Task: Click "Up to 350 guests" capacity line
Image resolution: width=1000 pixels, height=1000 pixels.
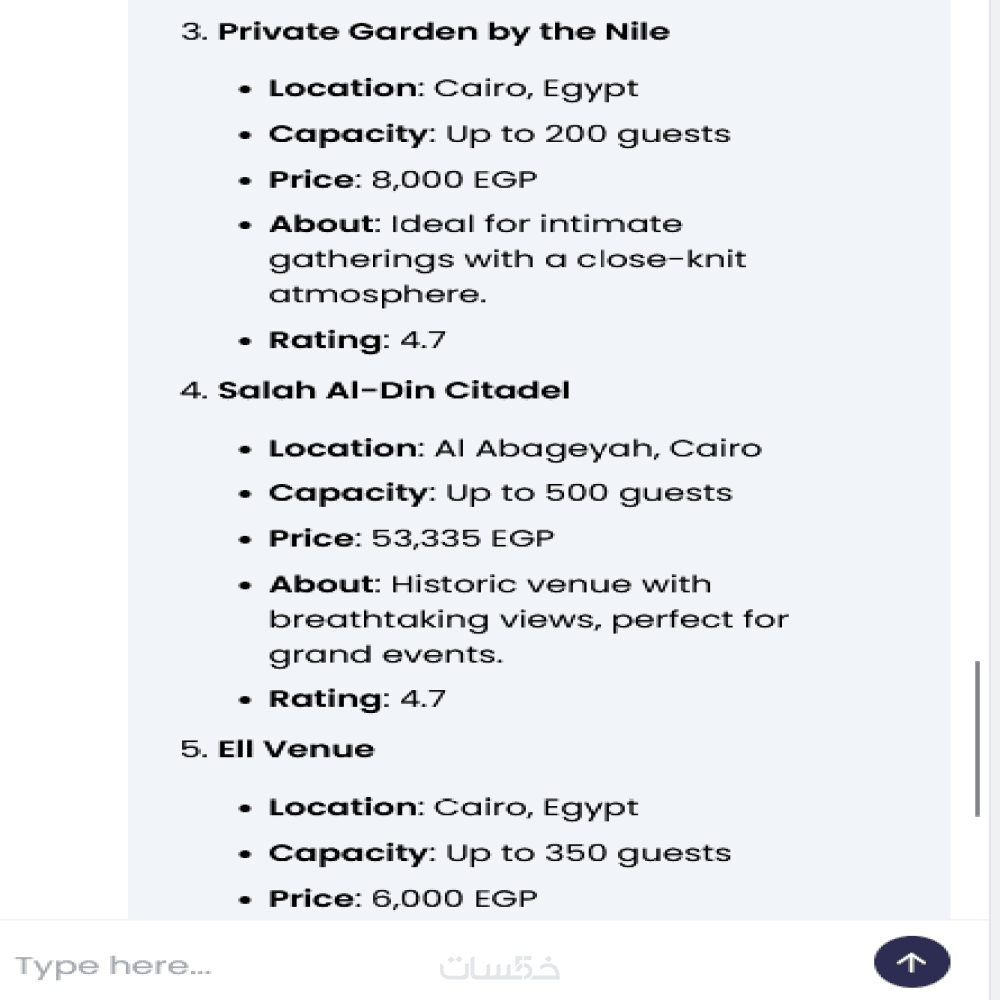Action: [499, 853]
